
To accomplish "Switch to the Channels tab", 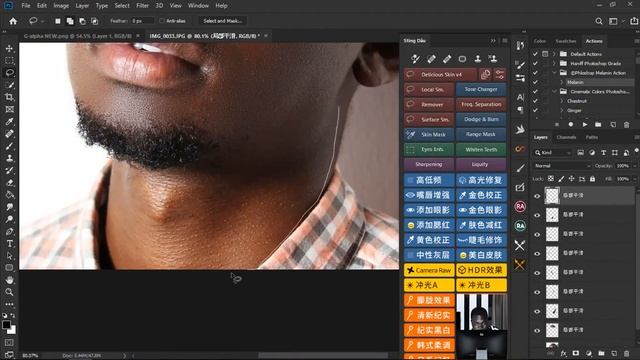I will (x=566, y=138).
